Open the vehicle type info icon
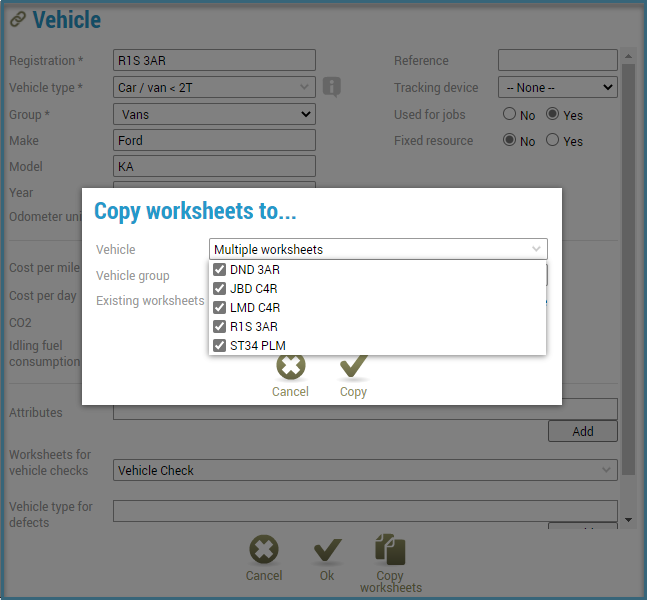 point(332,87)
